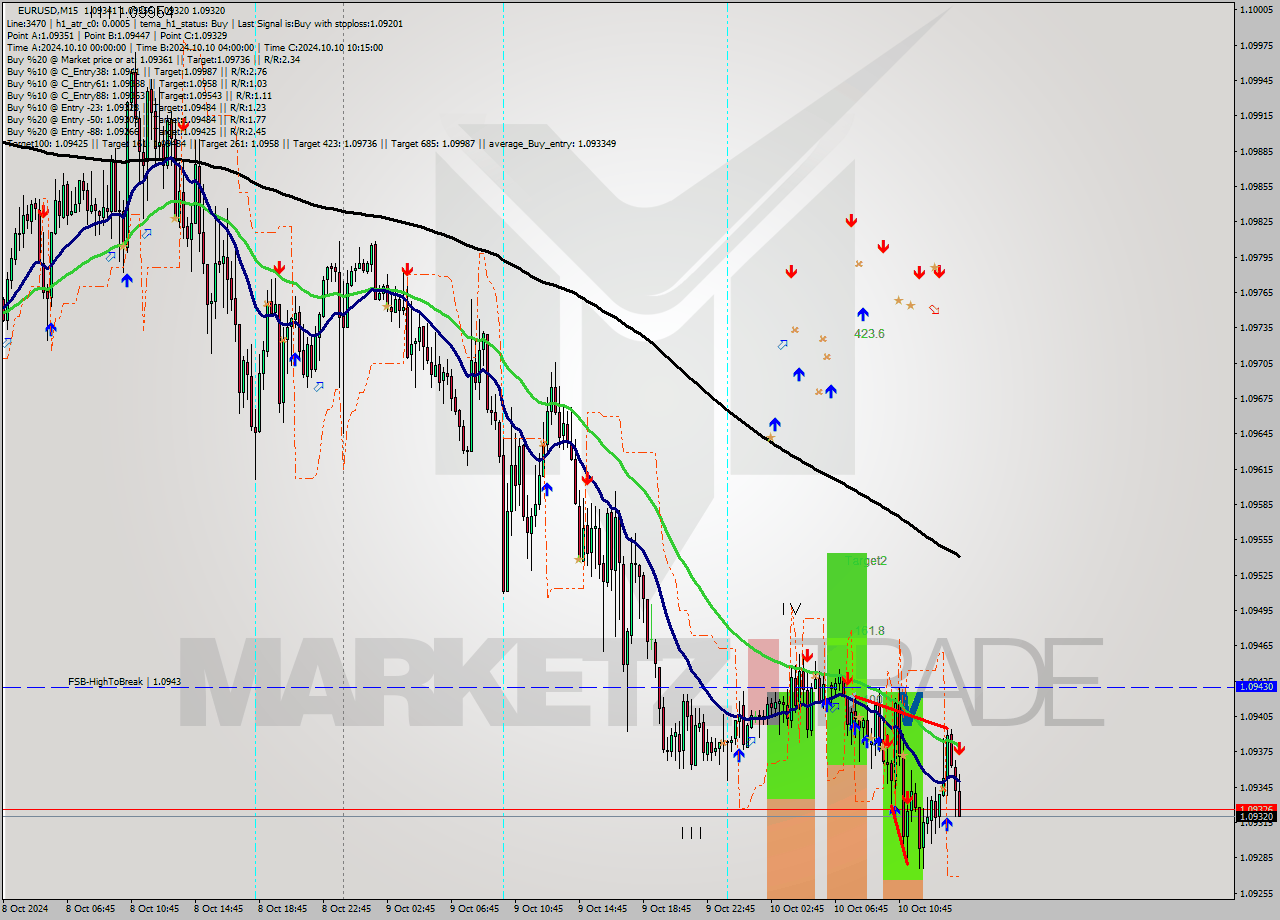Select the 1.09855 price axis label
This screenshot has width=1280, height=920.
[x=1256, y=186]
